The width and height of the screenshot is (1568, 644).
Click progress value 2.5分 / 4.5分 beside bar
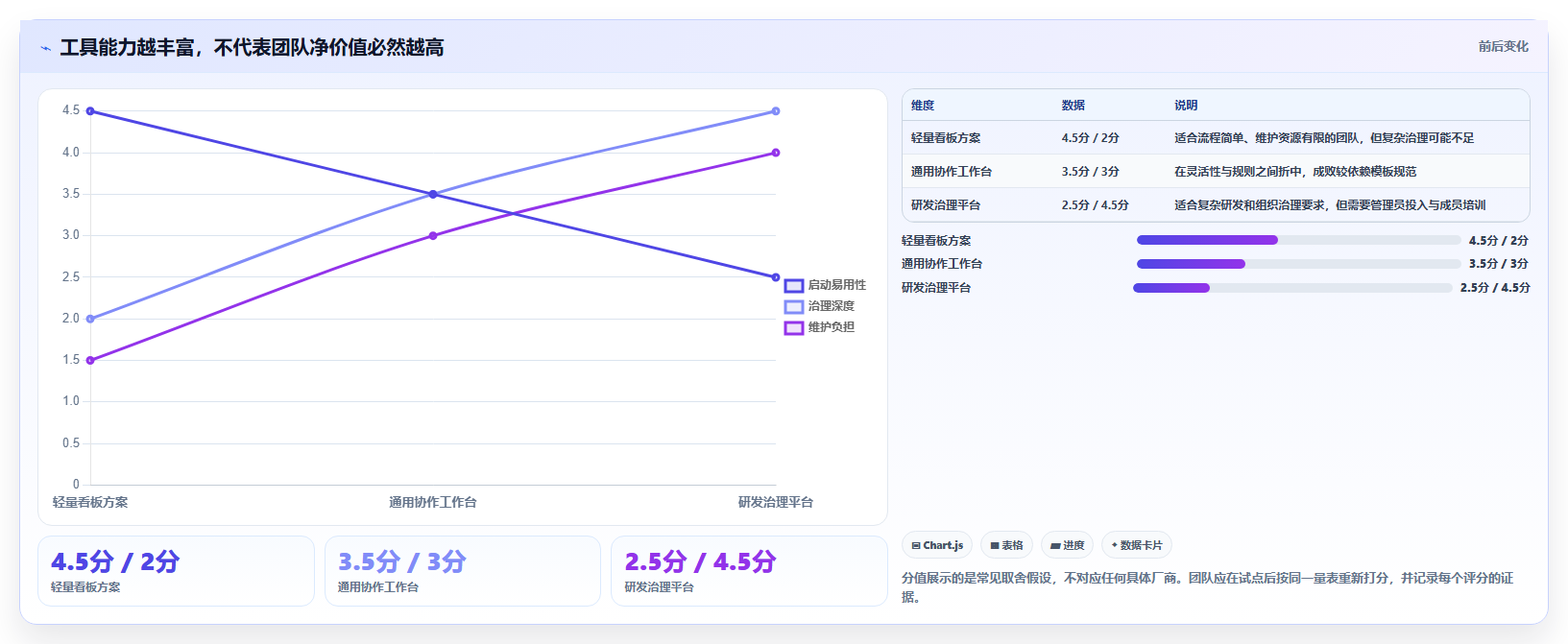click(x=1495, y=288)
